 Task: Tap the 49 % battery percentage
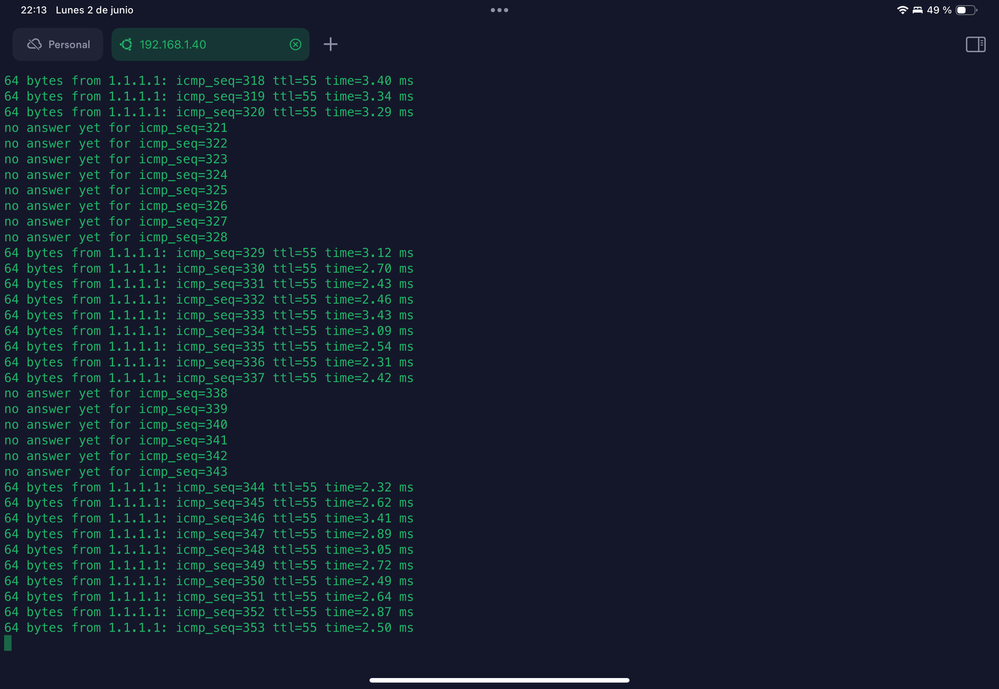click(939, 10)
